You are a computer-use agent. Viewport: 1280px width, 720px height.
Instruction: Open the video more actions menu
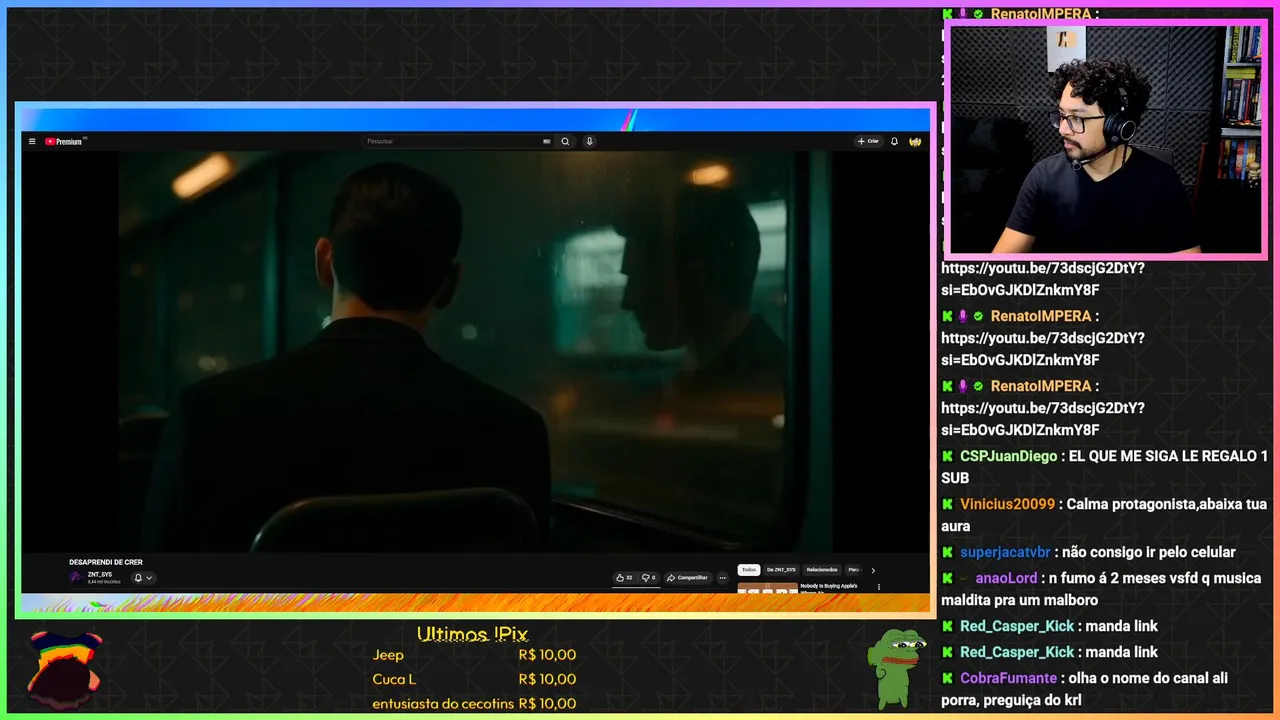[722, 578]
